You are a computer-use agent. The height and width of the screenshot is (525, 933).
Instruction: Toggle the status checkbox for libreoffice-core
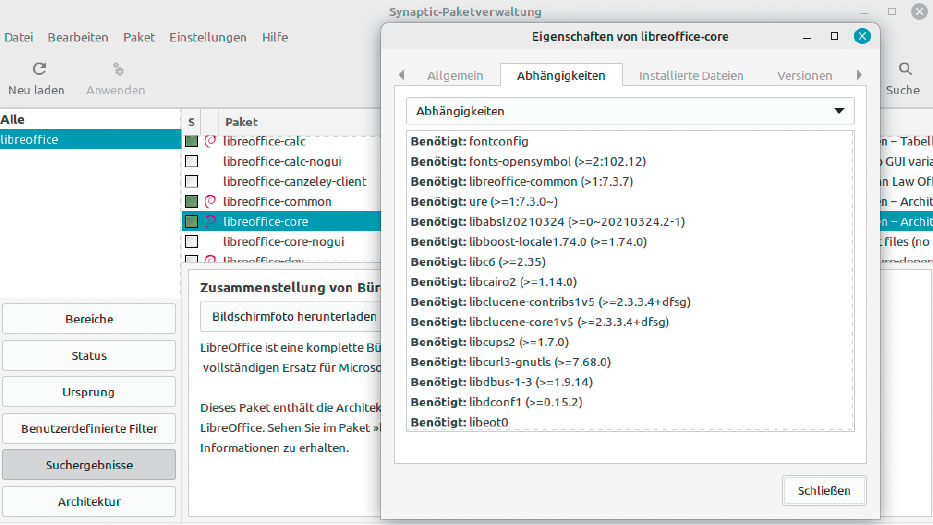192,221
